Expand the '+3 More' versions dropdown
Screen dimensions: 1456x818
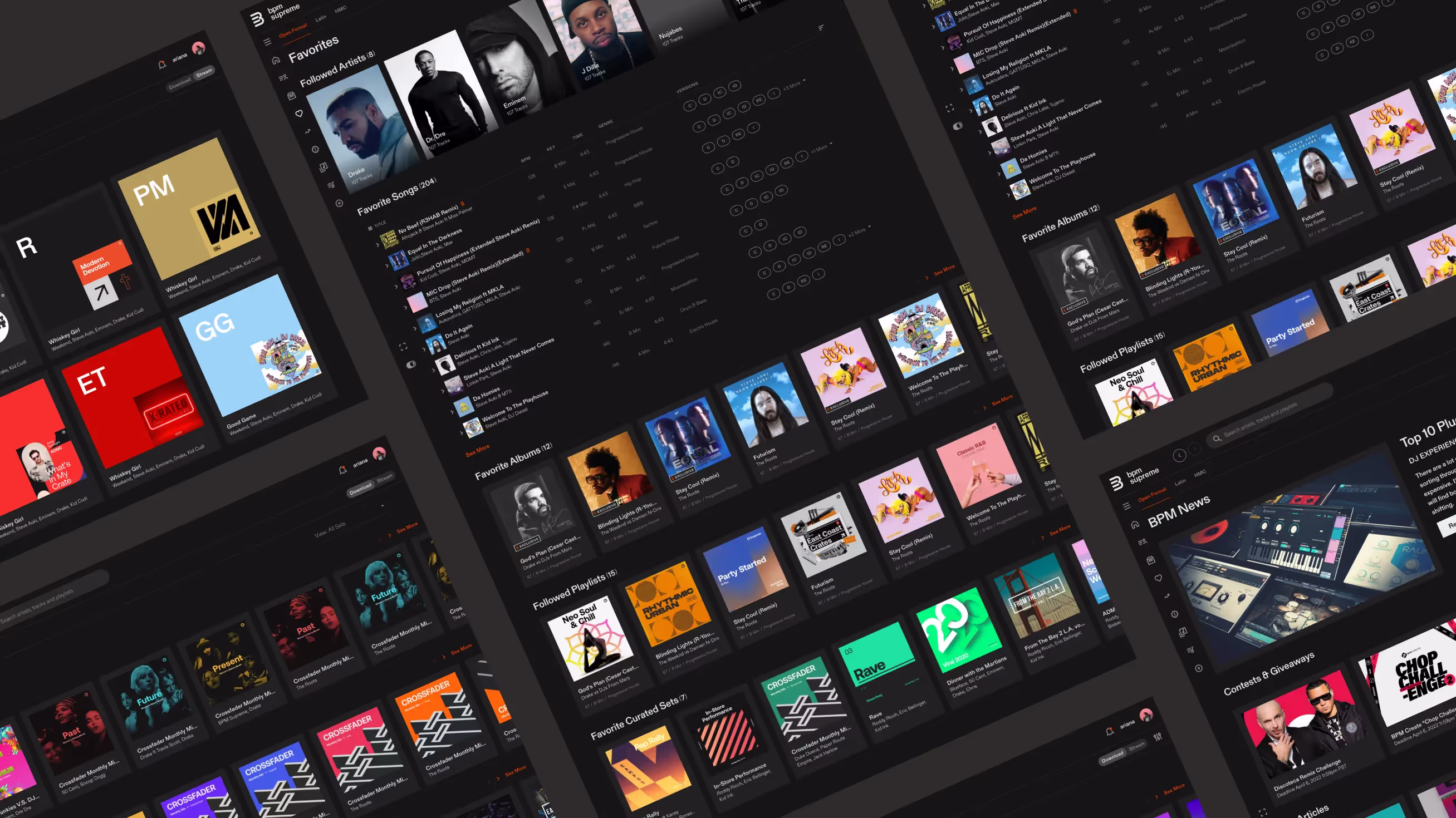click(793, 85)
